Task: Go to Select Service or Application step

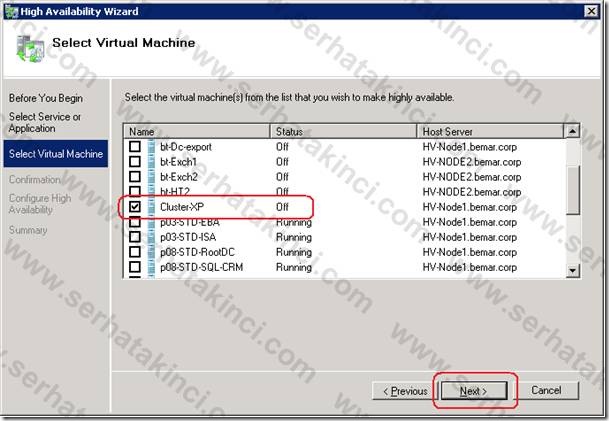Action: (45, 122)
